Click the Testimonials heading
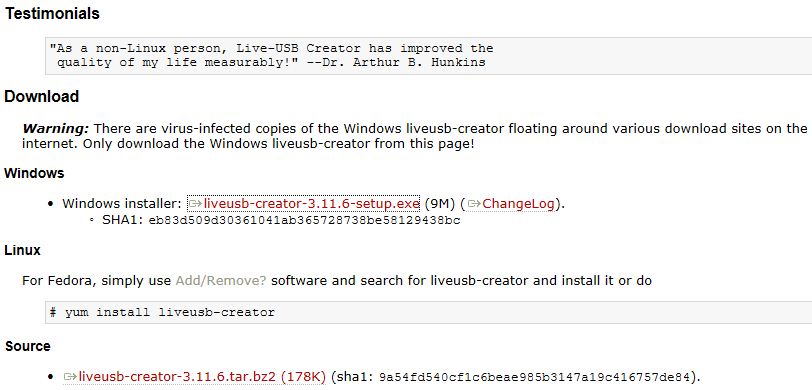Screen dimensions: 812x390 tap(52, 13)
